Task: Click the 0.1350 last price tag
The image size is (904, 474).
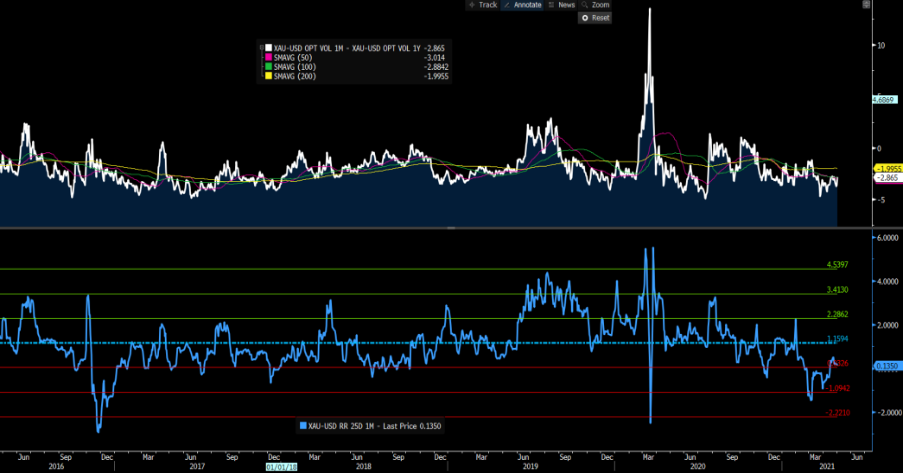Action: tap(887, 366)
